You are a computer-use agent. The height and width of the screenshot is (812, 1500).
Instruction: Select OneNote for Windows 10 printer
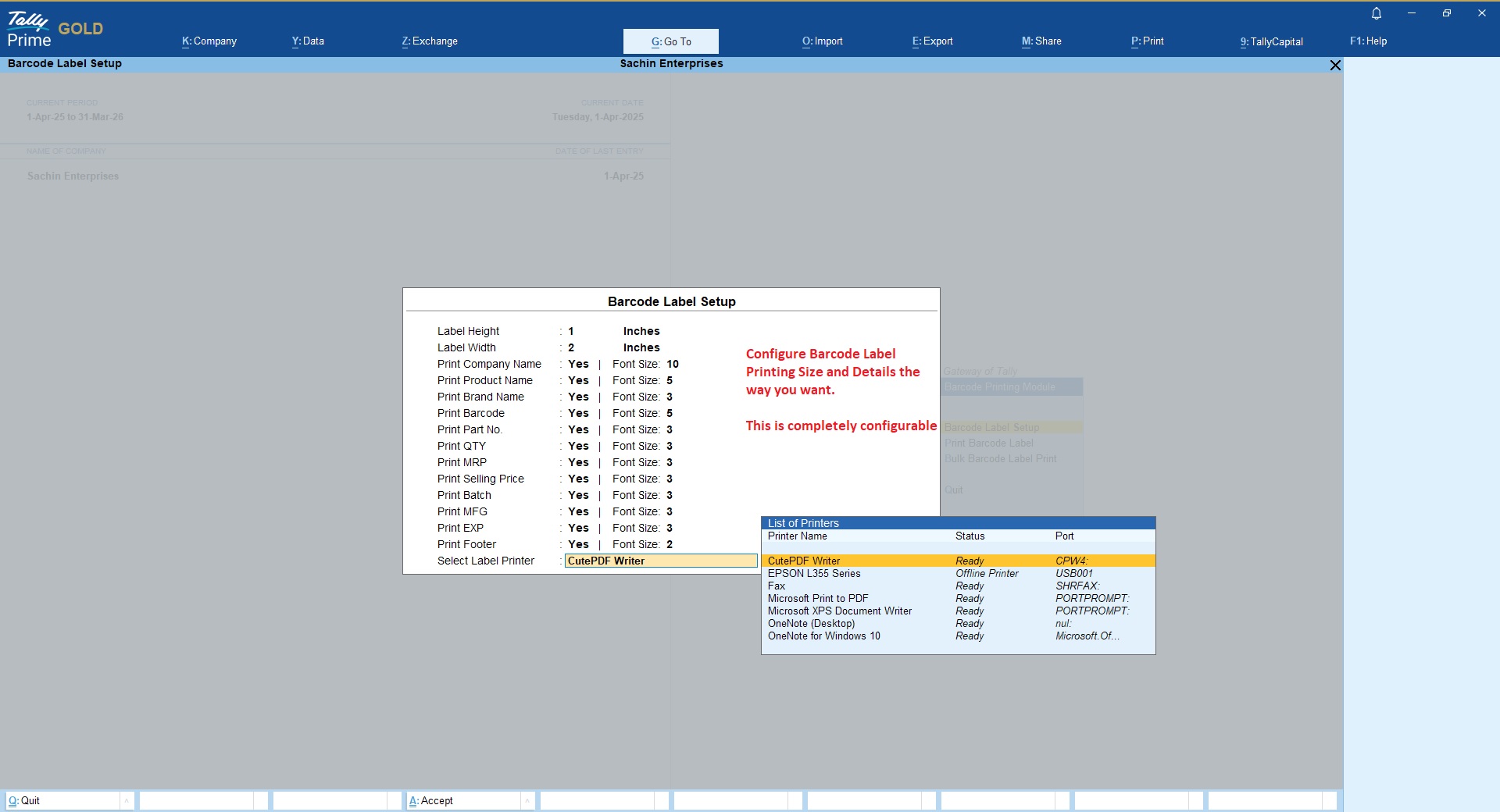(x=823, y=636)
